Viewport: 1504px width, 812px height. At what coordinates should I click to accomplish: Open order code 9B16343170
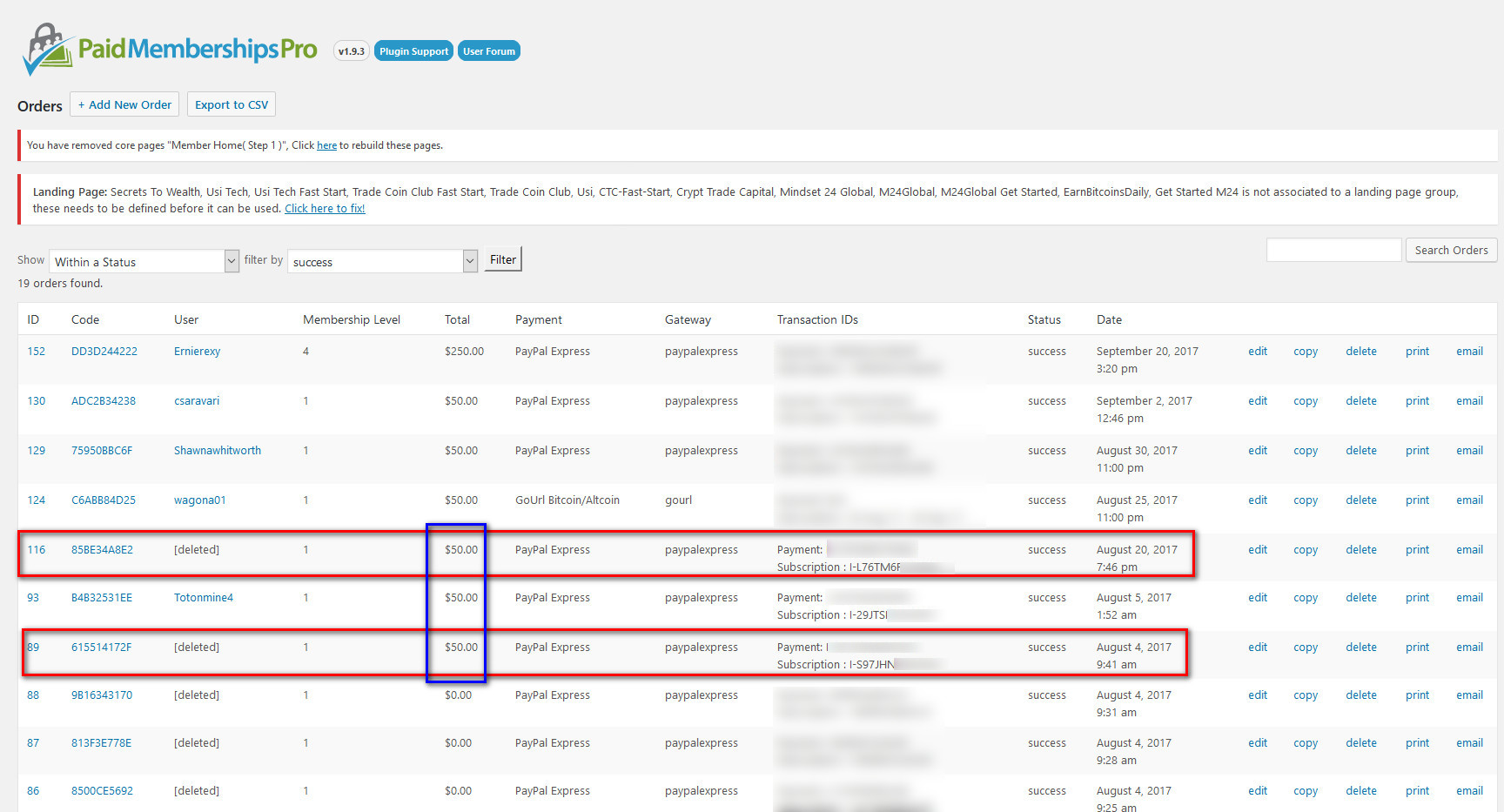(102, 695)
